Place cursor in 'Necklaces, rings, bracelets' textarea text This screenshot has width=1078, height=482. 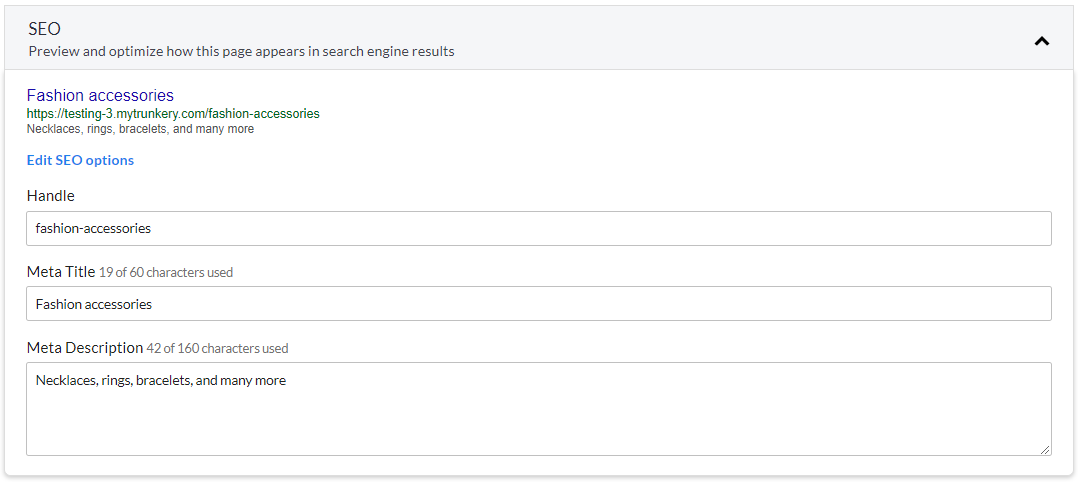click(x=161, y=380)
